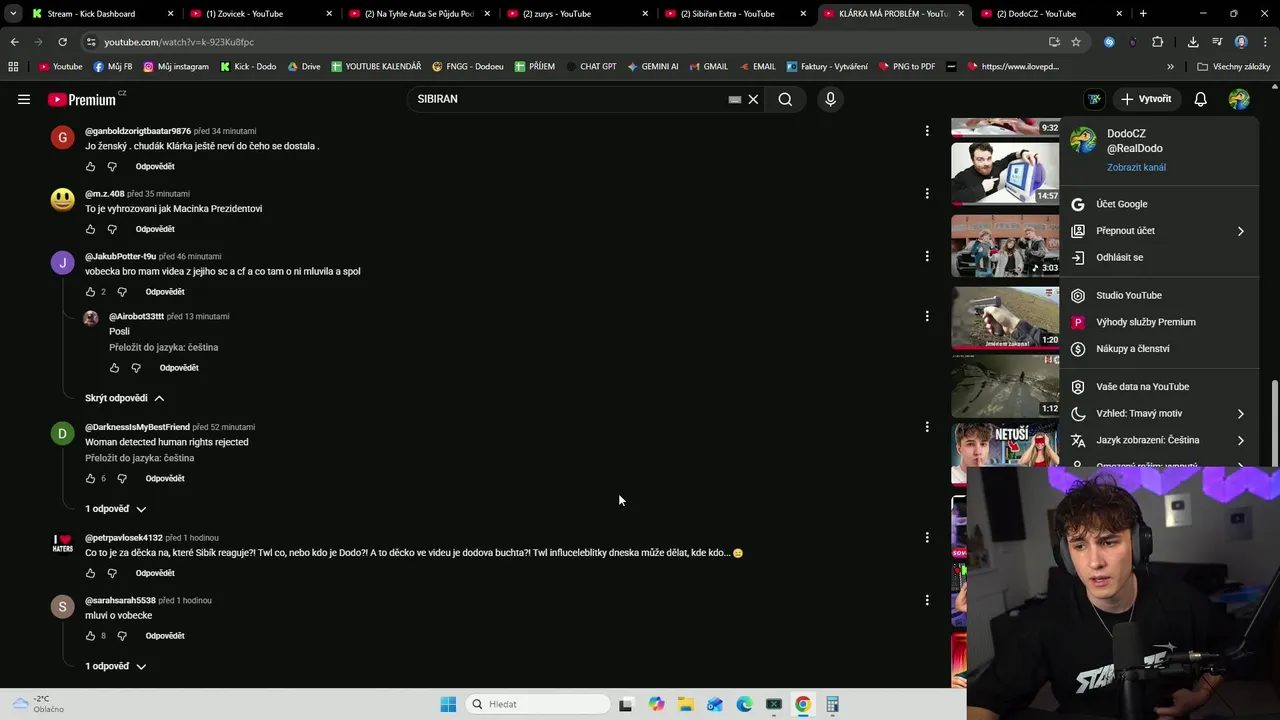Open Chrome extensions puzzle icon
1280x720 pixels.
(x=1157, y=42)
